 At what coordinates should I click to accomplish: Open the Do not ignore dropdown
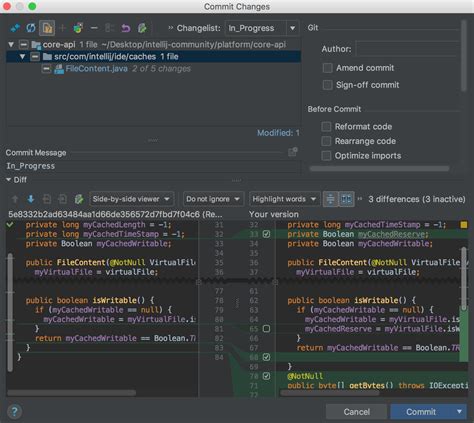(213, 199)
